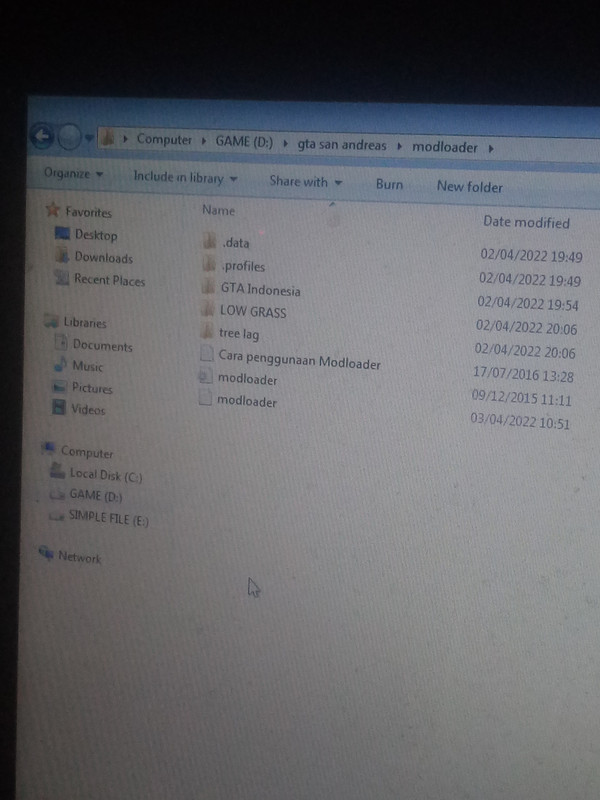This screenshot has width=600, height=800.
Task: Click the Recent Places icon
Action: [62, 277]
